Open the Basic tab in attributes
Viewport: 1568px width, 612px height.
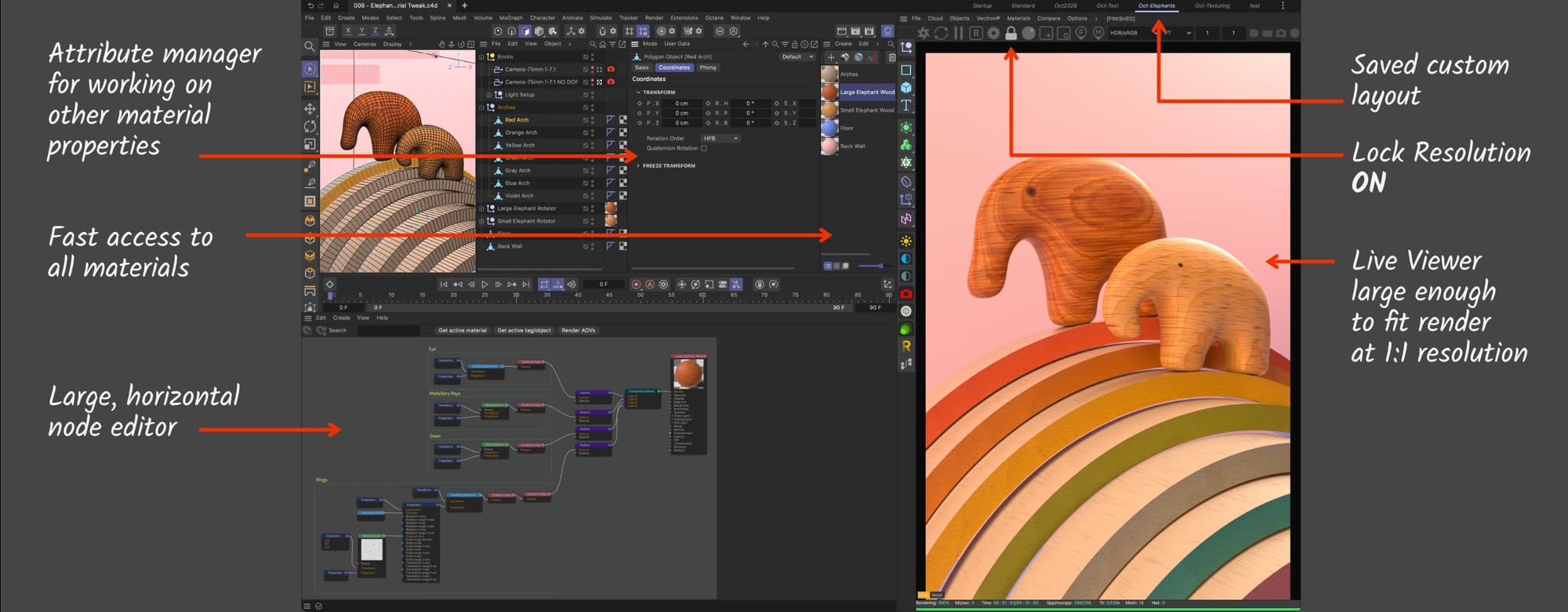pos(642,67)
